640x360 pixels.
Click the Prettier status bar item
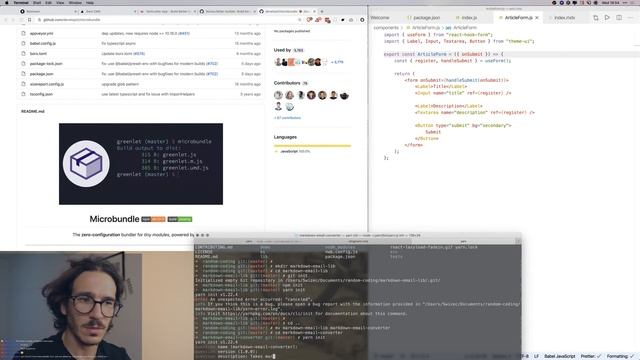[591, 356]
